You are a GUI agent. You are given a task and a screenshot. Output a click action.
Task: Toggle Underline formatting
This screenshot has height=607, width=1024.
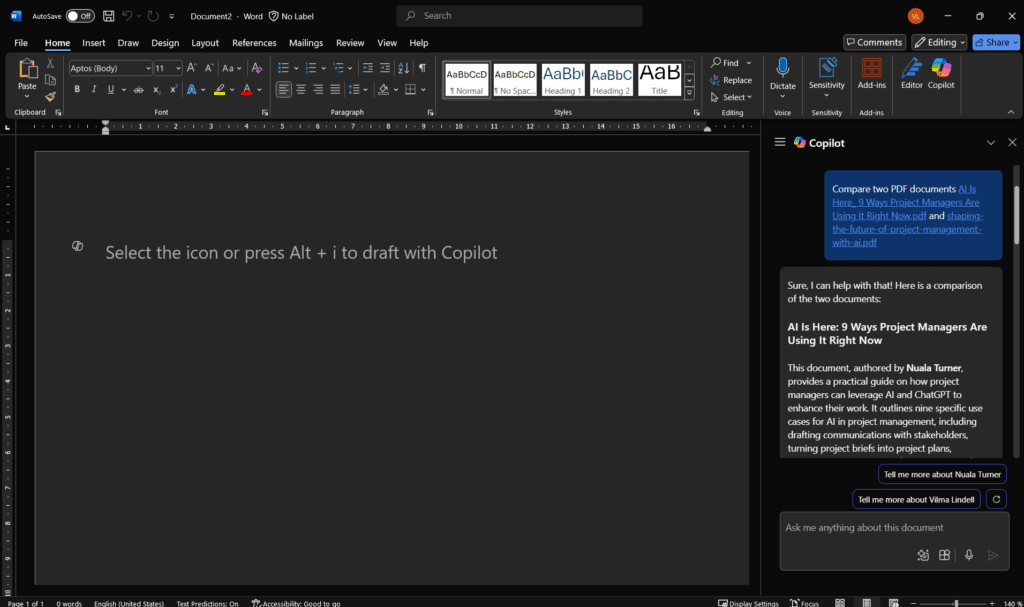pyautogui.click(x=111, y=90)
